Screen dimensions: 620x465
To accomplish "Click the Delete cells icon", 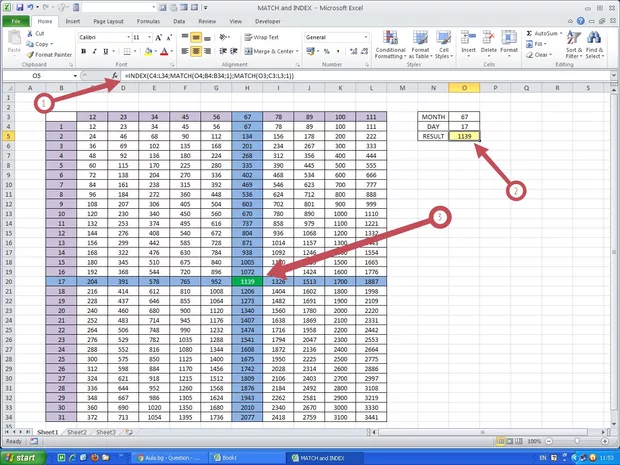I will [489, 38].
